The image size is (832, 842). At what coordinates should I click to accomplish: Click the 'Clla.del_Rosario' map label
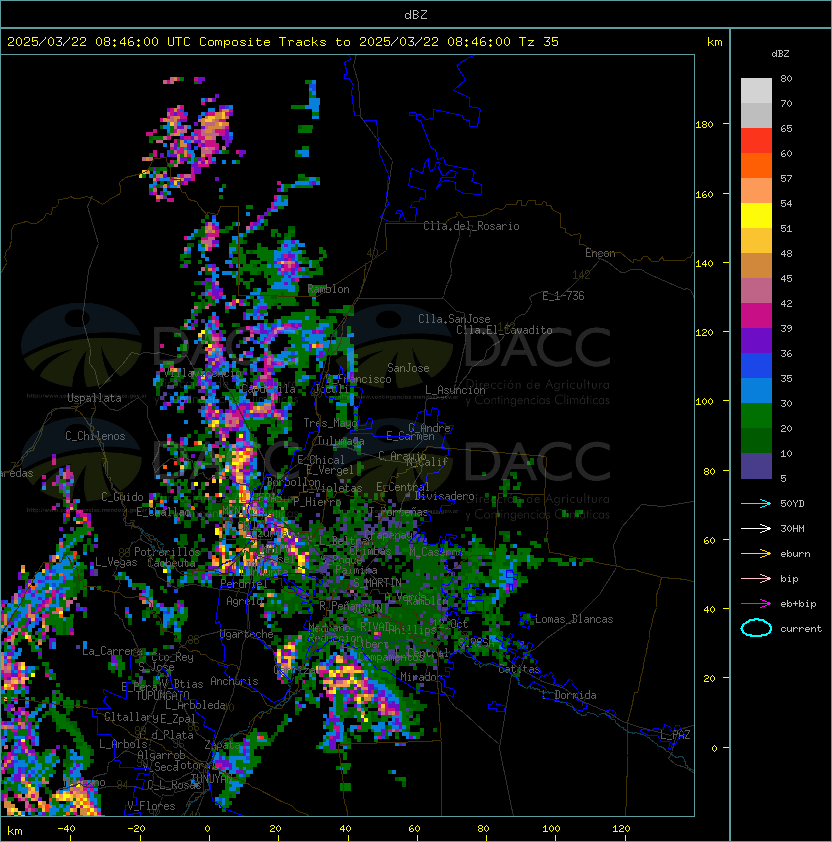(x=471, y=226)
